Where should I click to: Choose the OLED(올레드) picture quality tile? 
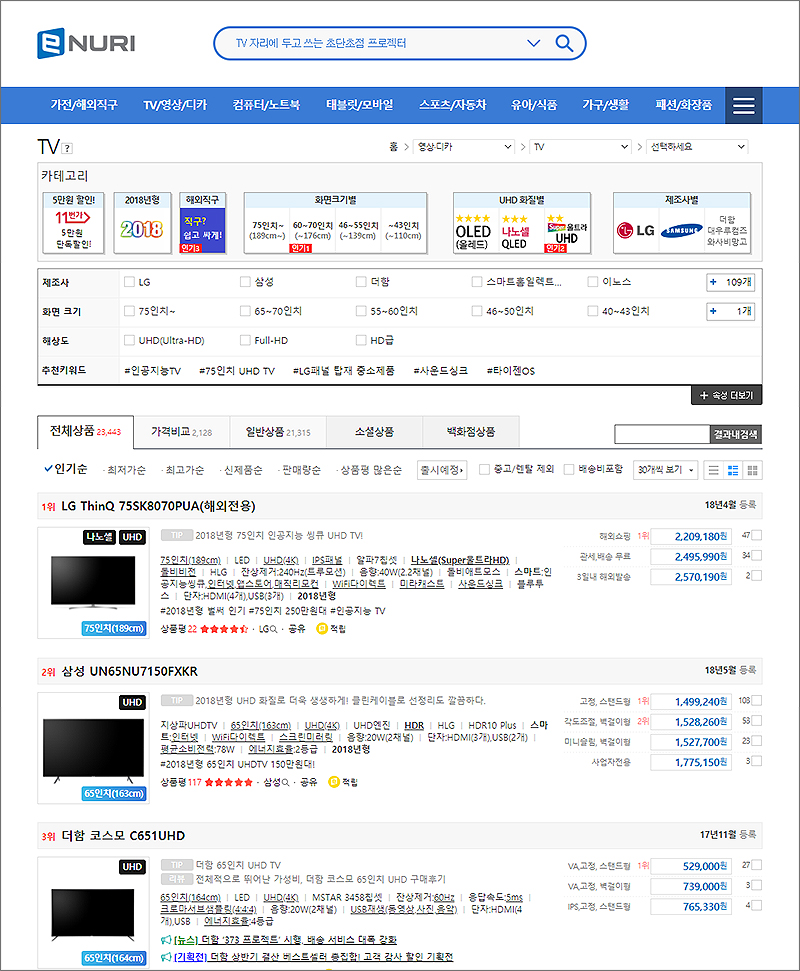coord(473,231)
